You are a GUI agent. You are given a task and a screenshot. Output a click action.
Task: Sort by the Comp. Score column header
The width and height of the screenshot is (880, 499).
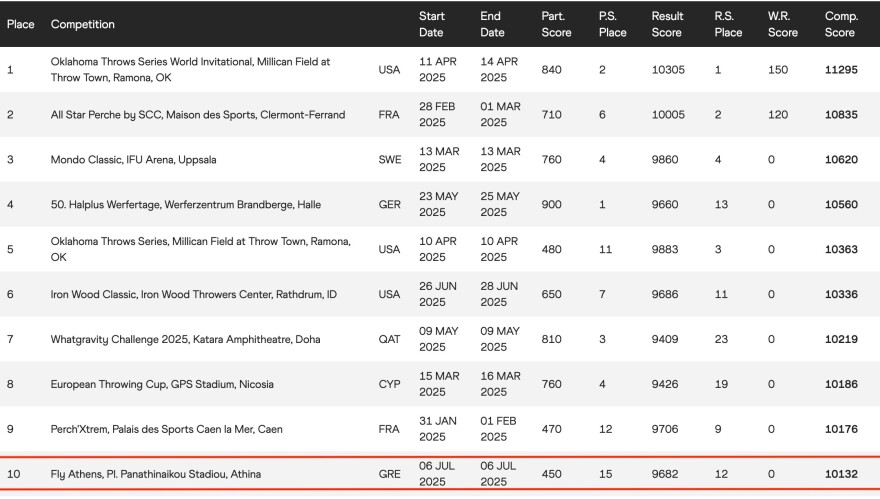pos(841,24)
